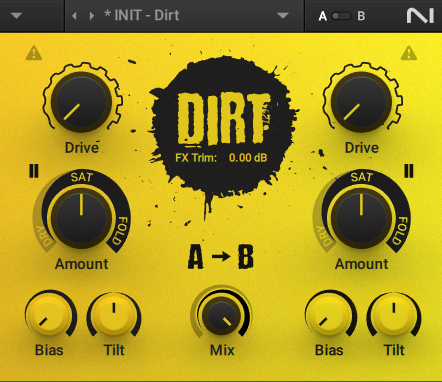This screenshot has width=442, height=382.
Task: Toggle the left parallel bars icon
Action: coord(34,171)
